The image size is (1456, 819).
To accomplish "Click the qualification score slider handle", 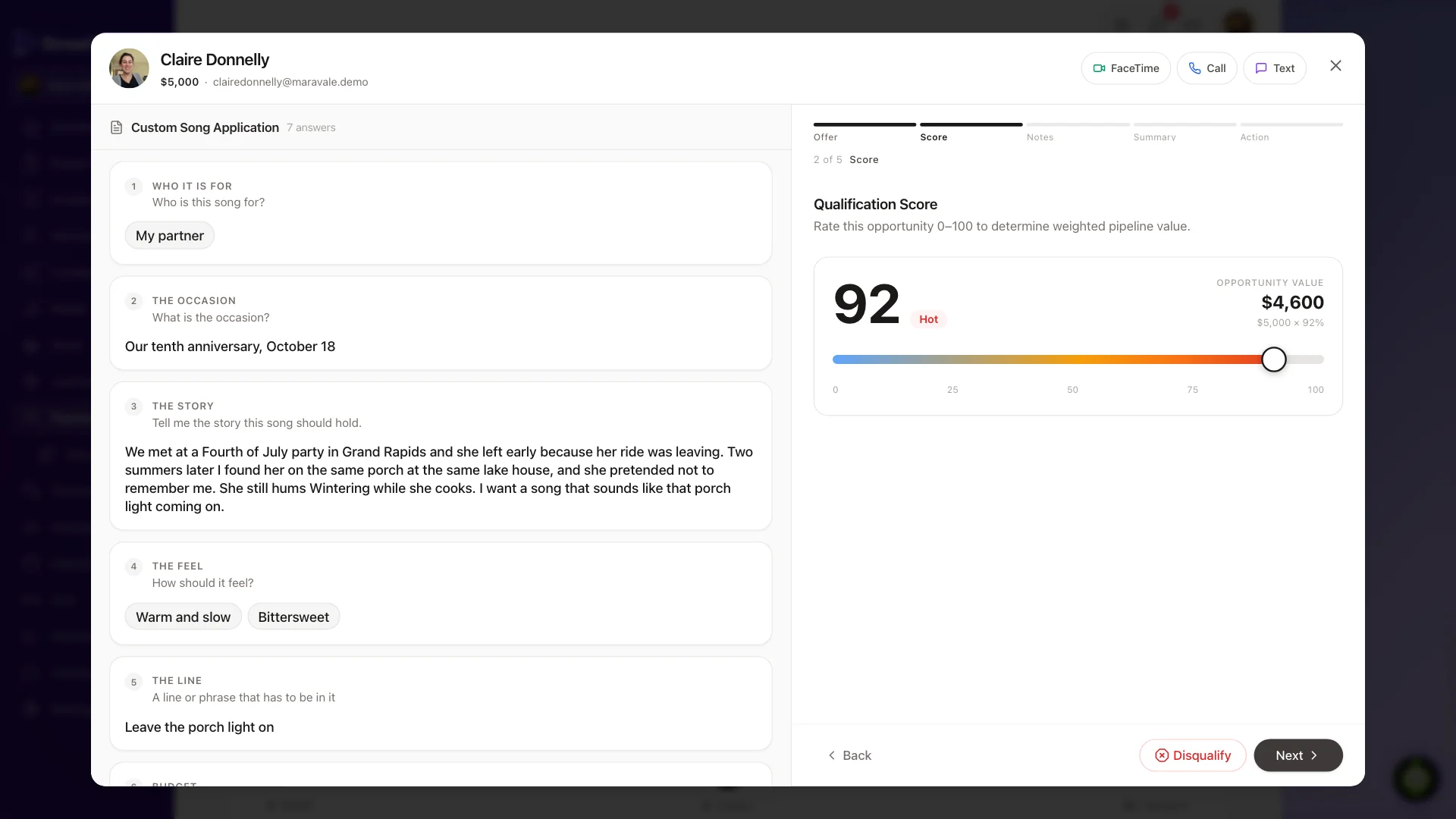I will (1273, 359).
